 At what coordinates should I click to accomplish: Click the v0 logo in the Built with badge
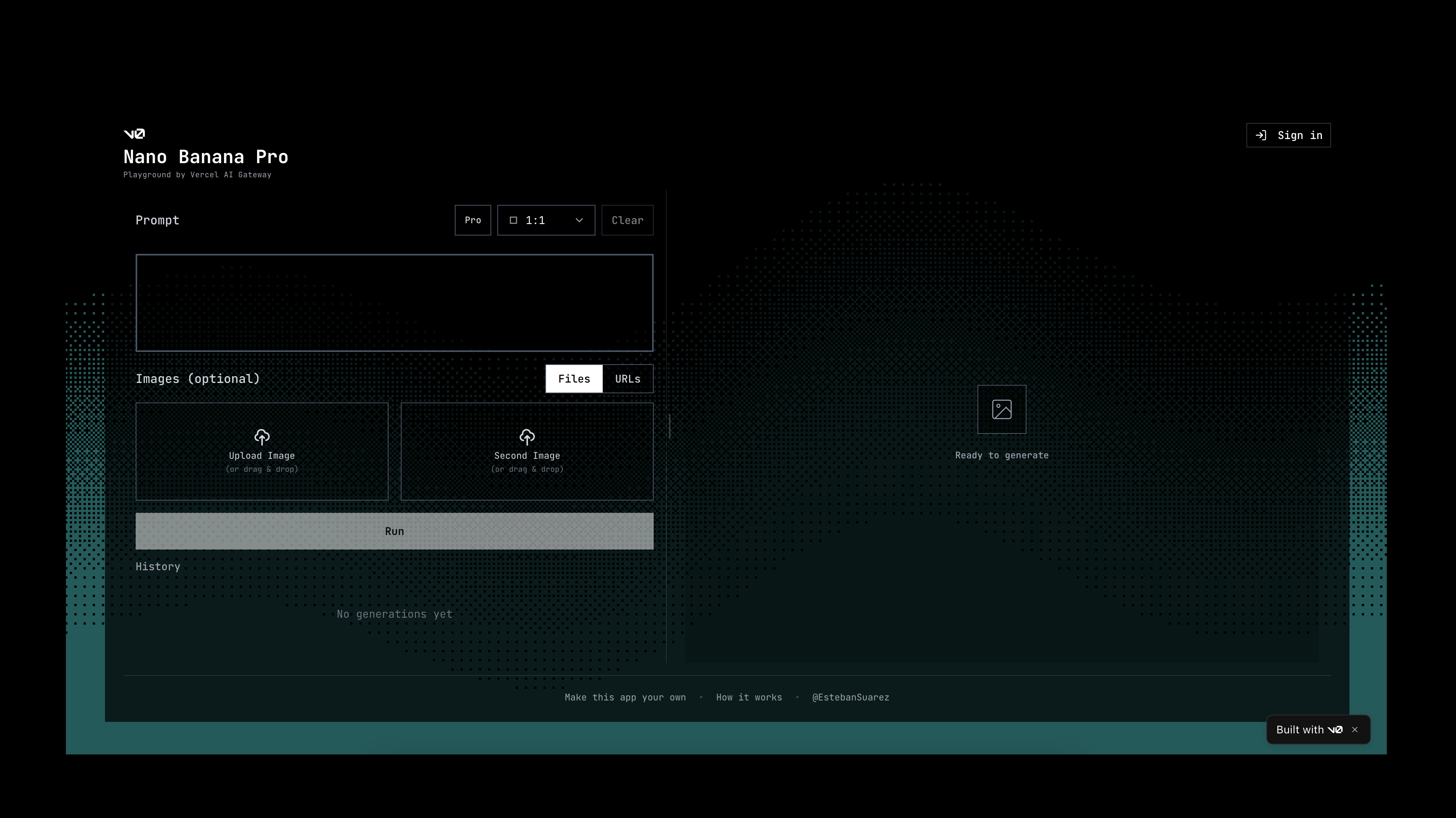tap(1335, 729)
